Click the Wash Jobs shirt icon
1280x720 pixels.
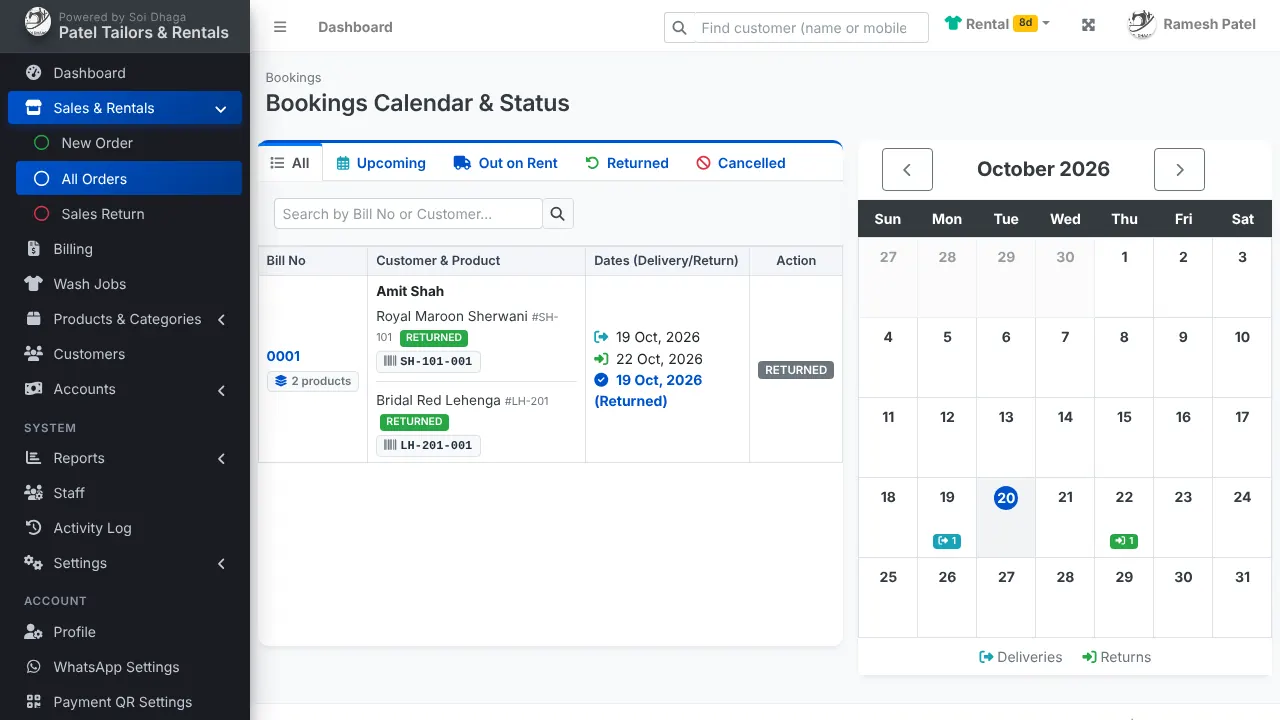[34, 284]
